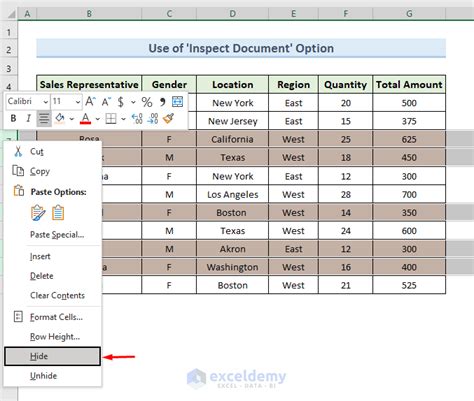Click the Increase Font Size icon
This screenshot has height=401, width=474.
(x=91, y=101)
